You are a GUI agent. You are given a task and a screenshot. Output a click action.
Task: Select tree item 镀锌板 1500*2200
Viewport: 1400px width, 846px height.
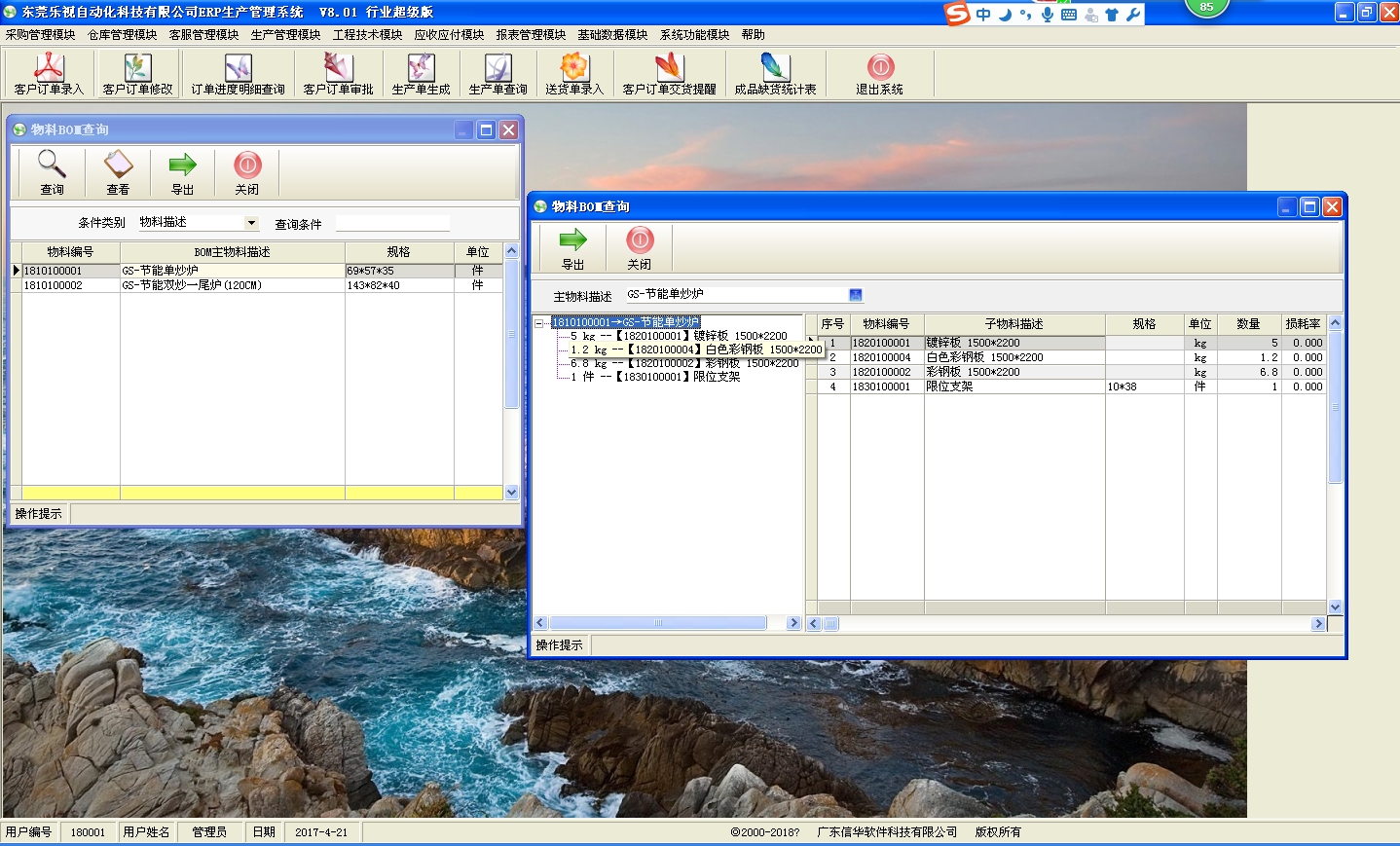(679, 336)
